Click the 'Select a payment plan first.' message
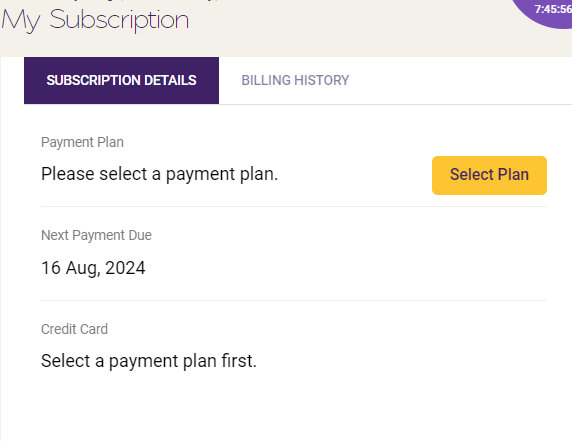This screenshot has height=441, width=572. pyautogui.click(x=149, y=361)
